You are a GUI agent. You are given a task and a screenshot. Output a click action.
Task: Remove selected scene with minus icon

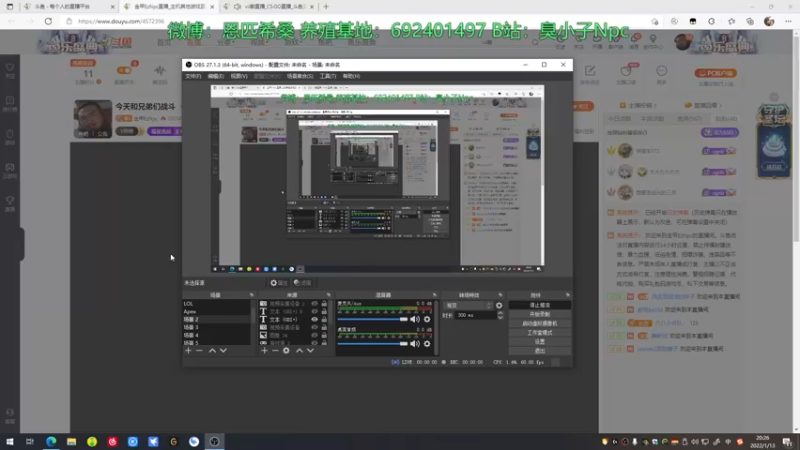[199, 351]
